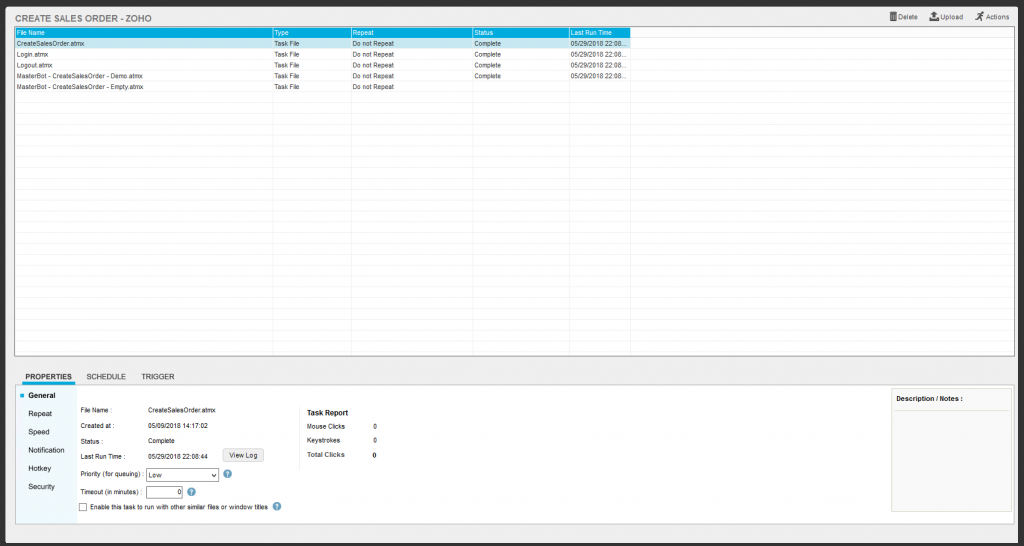The height and width of the screenshot is (546, 1024).
Task: Click the Task Report heading
Action: click(x=327, y=413)
